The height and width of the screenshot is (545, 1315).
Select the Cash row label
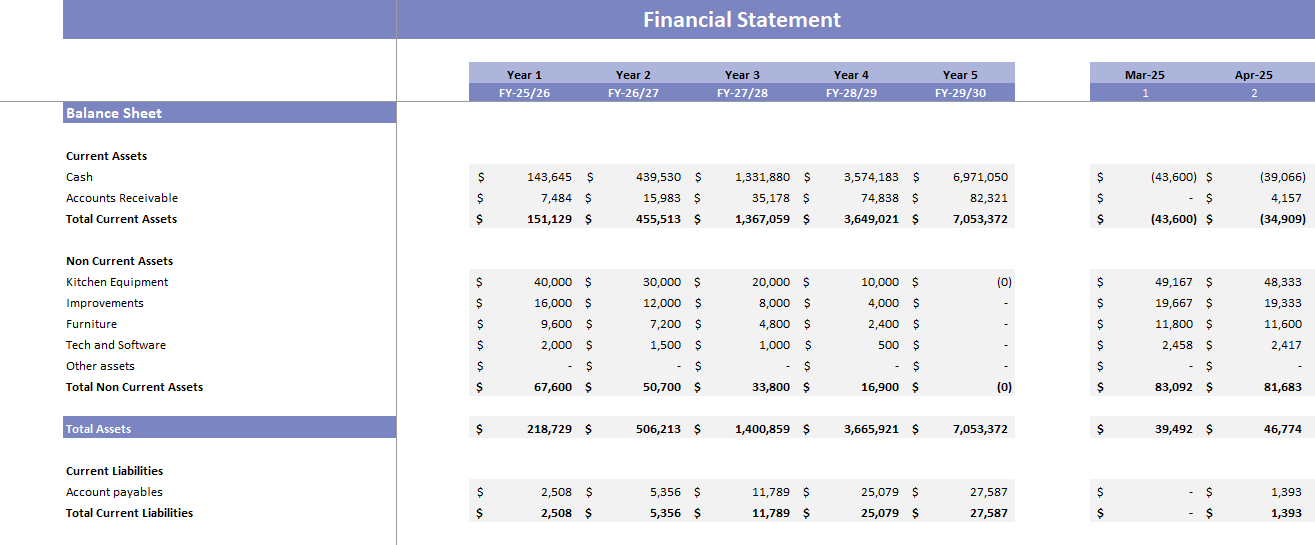[79, 177]
